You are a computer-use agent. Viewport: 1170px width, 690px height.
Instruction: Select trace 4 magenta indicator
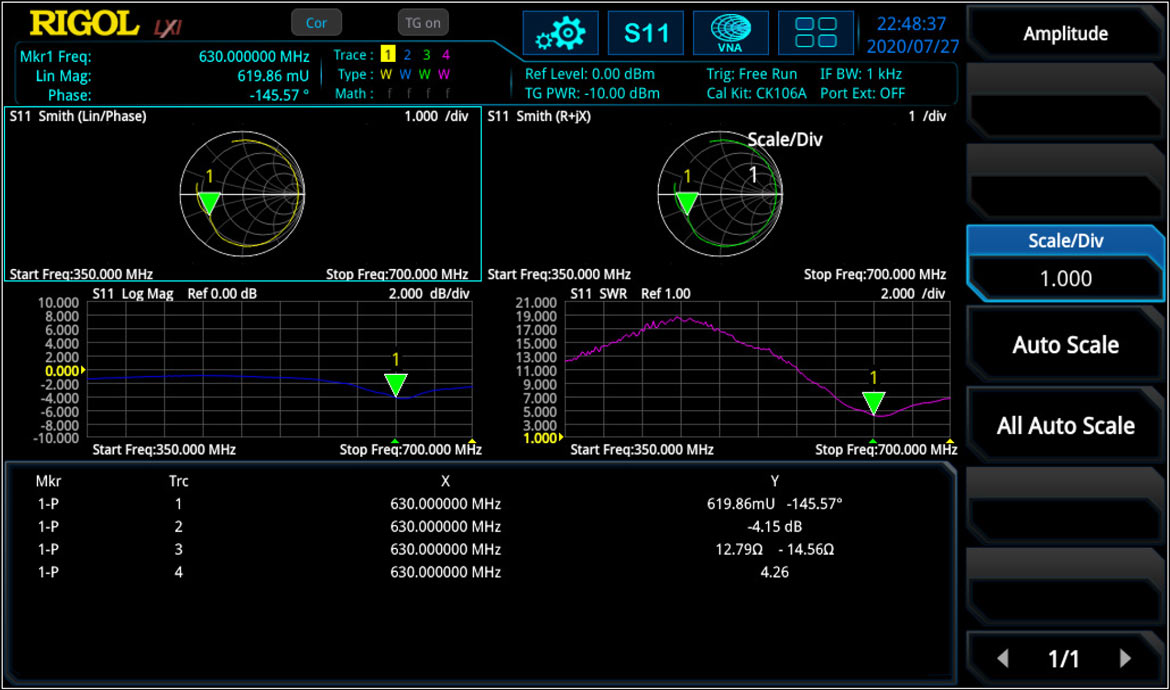(x=445, y=54)
